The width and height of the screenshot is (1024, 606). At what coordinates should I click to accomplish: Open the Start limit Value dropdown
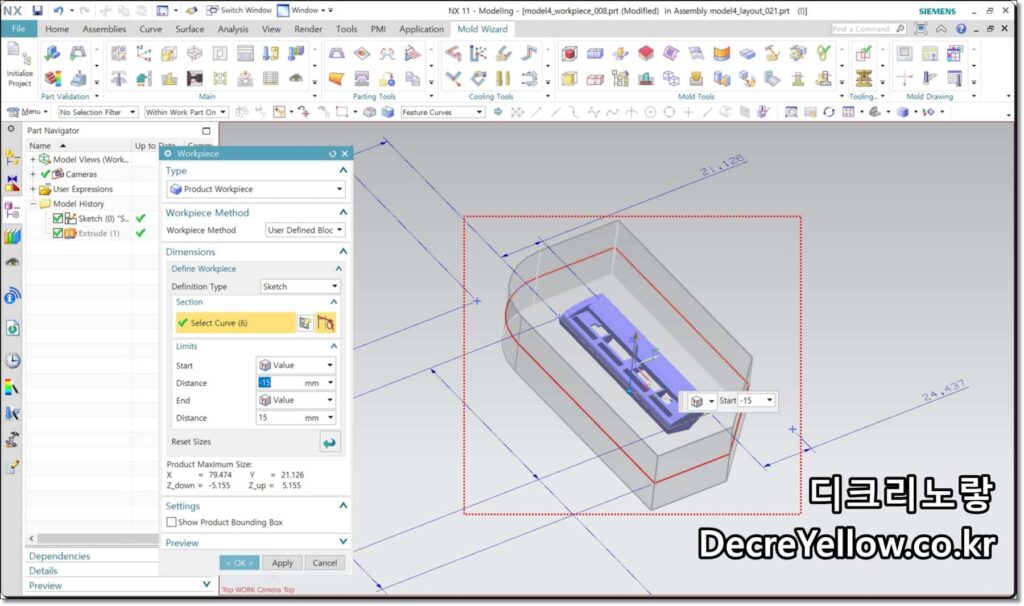tap(296, 366)
